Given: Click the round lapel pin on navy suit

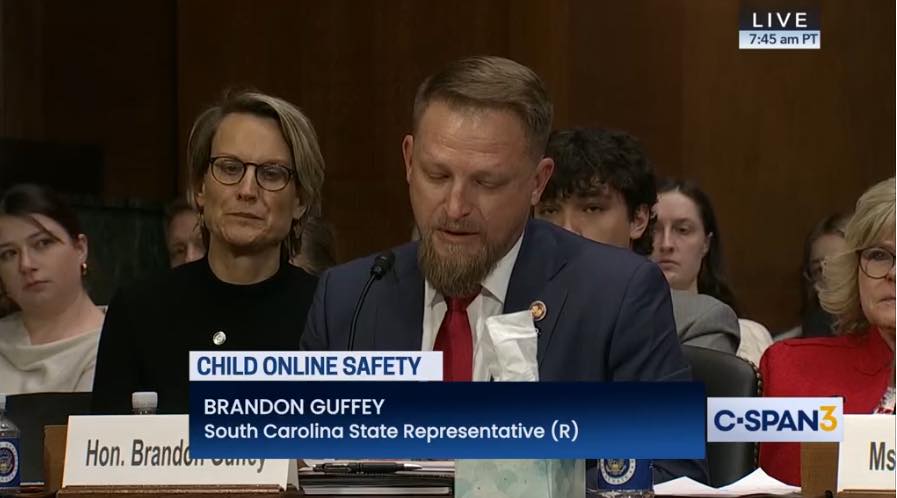Looking at the screenshot, I should point(537,310).
